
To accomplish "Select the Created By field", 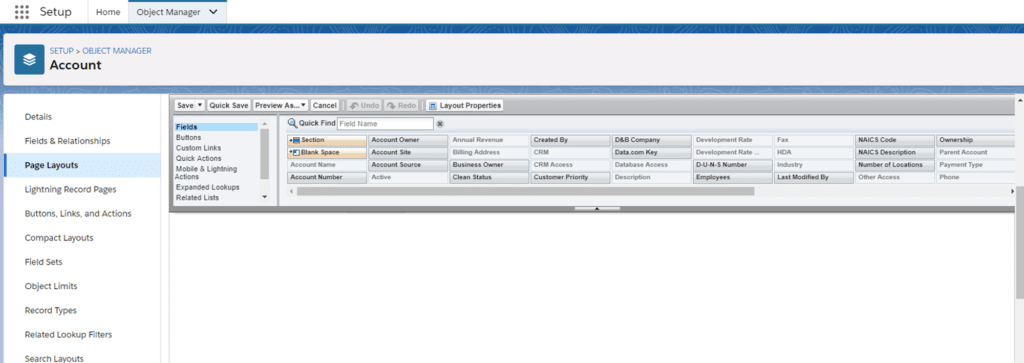I will (570, 140).
